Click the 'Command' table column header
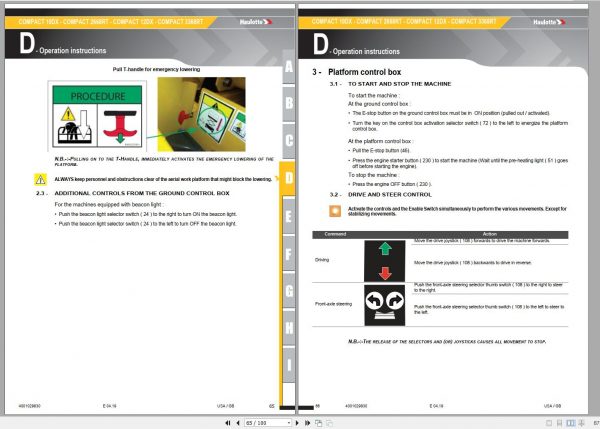The width and height of the screenshot is (600, 429). tap(335, 234)
